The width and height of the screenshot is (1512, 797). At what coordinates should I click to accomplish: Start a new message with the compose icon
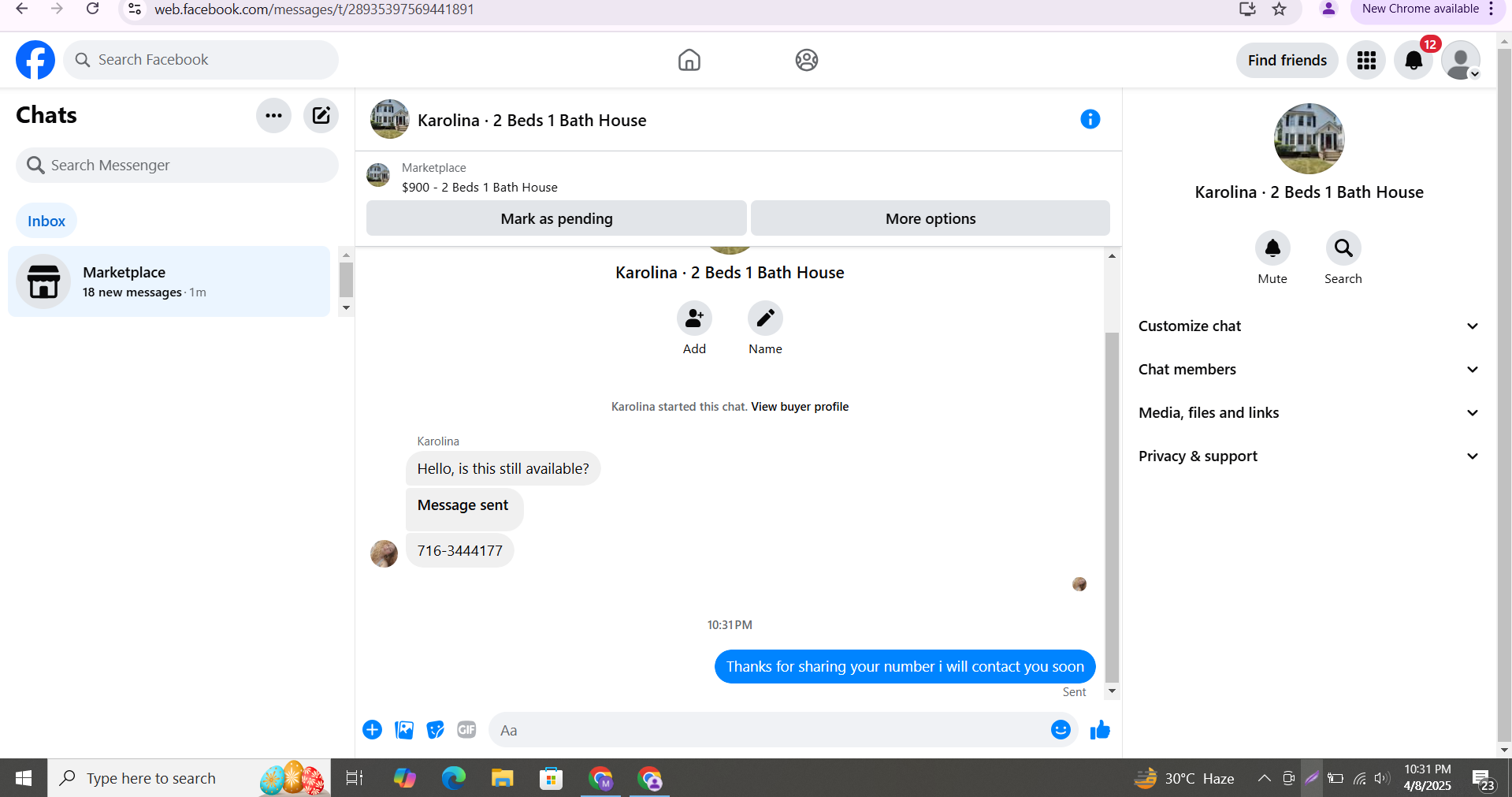tap(321, 116)
